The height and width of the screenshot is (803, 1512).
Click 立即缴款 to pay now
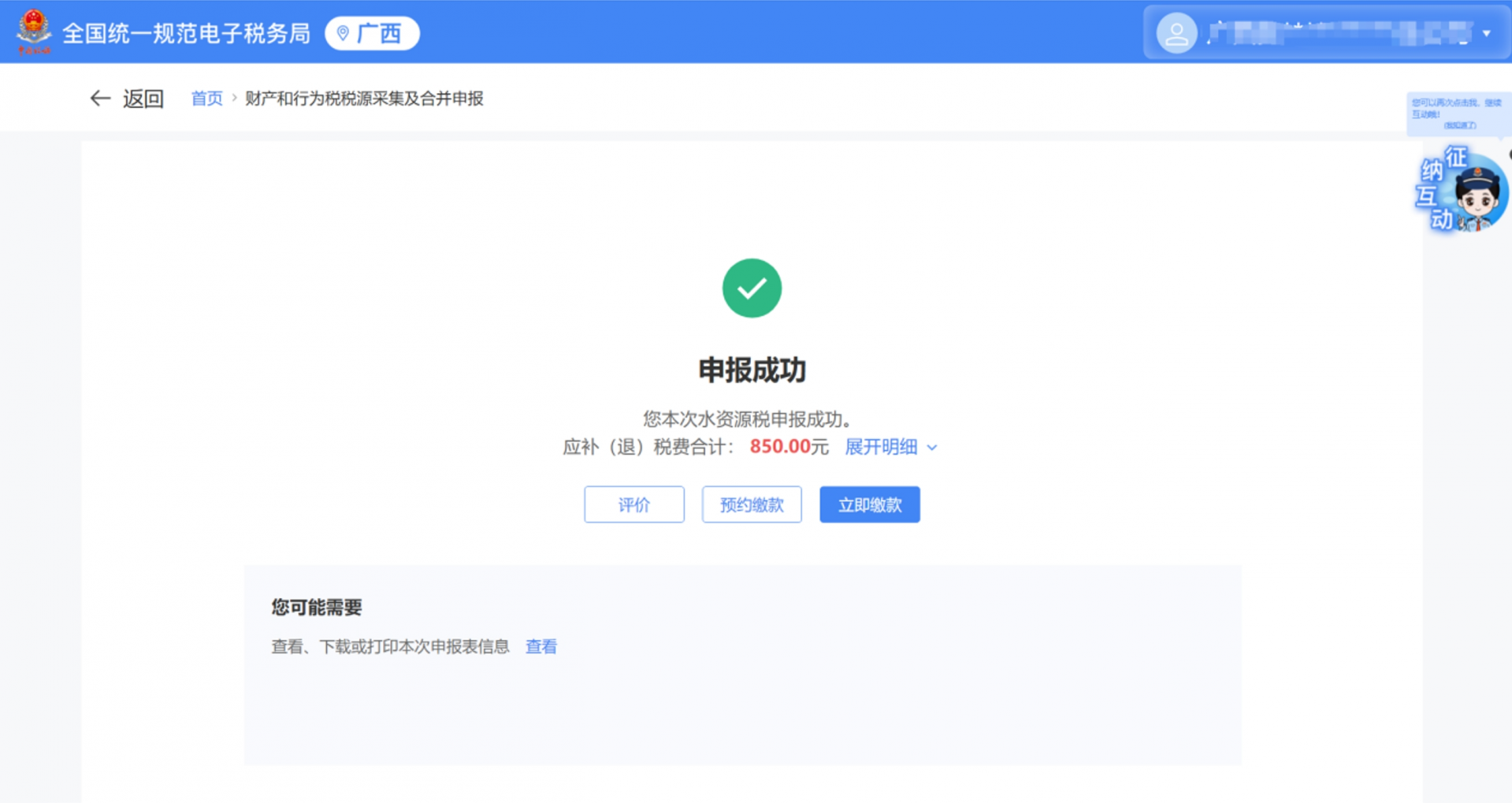pos(869,504)
